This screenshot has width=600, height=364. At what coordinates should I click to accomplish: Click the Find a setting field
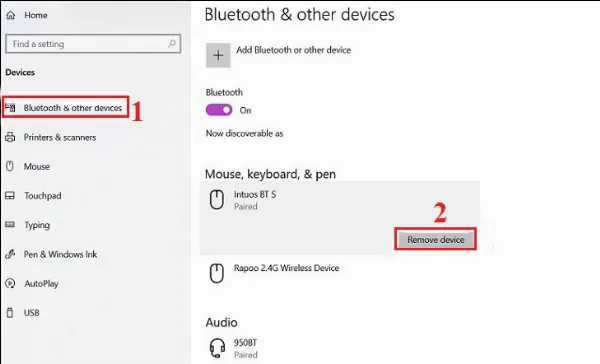point(93,44)
